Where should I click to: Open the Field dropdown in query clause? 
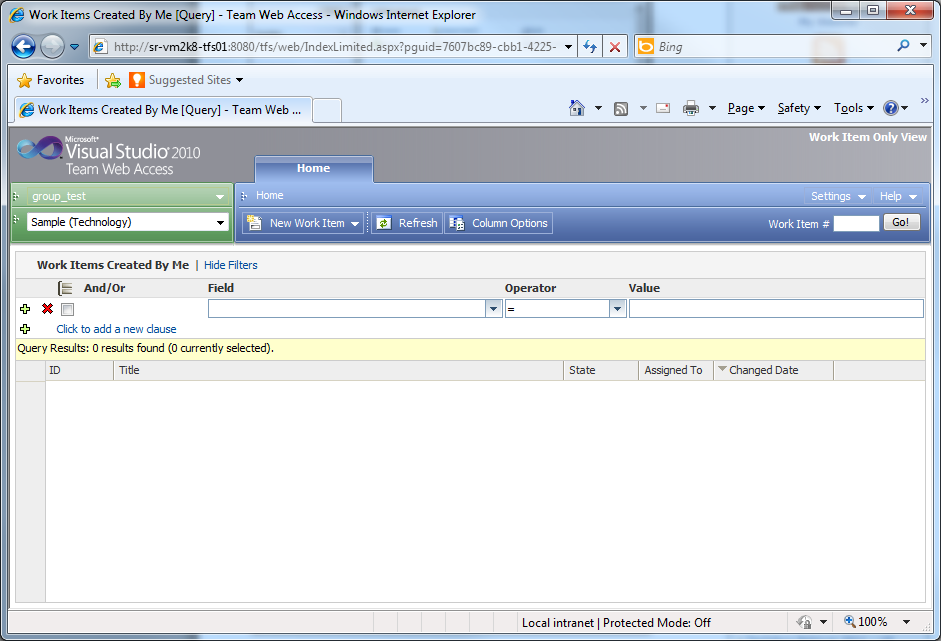coord(493,309)
